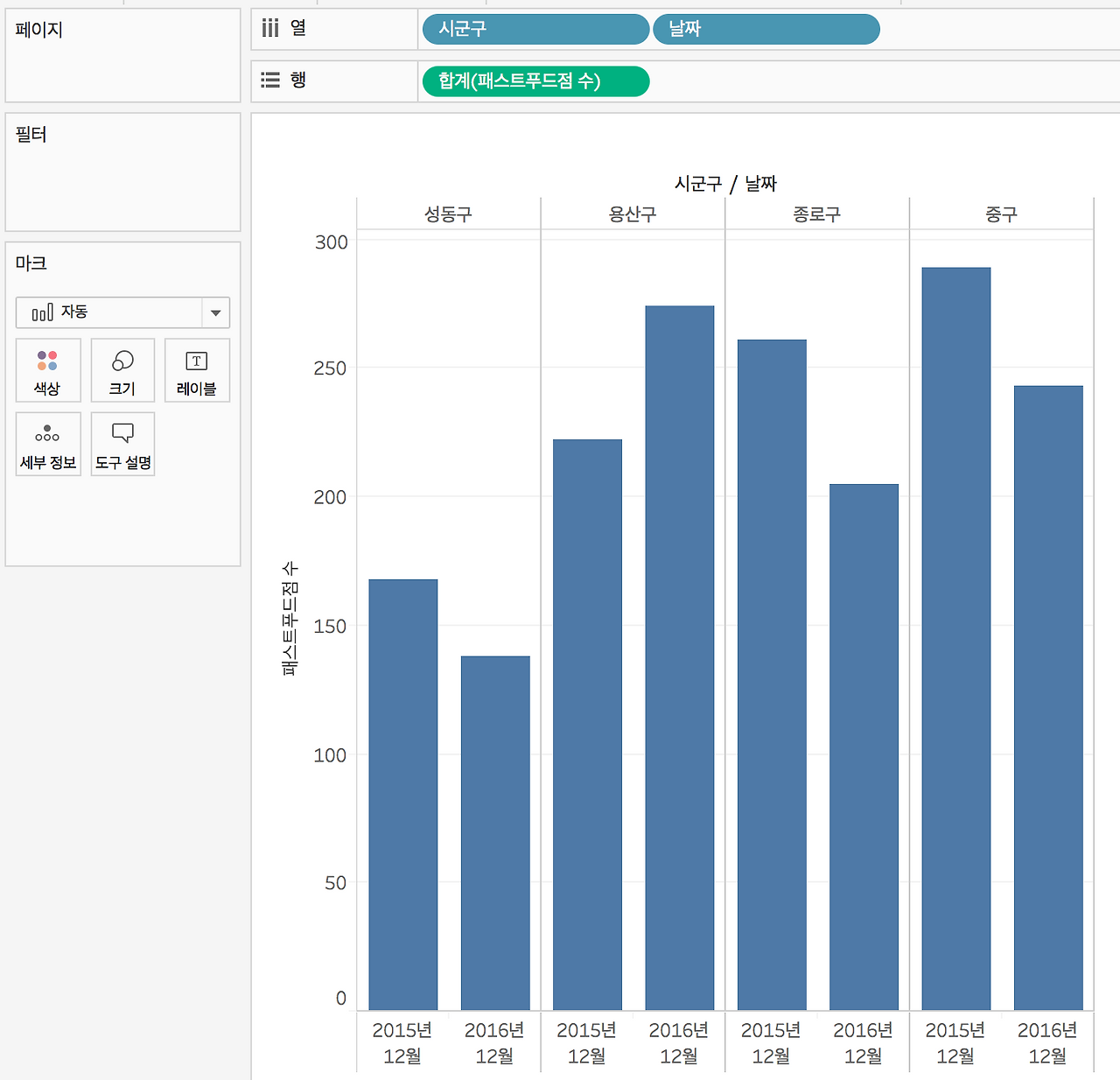The image size is (1120, 1080).
Task: Click 2016년 12월 date label under 종로구
Action: click(864, 1043)
